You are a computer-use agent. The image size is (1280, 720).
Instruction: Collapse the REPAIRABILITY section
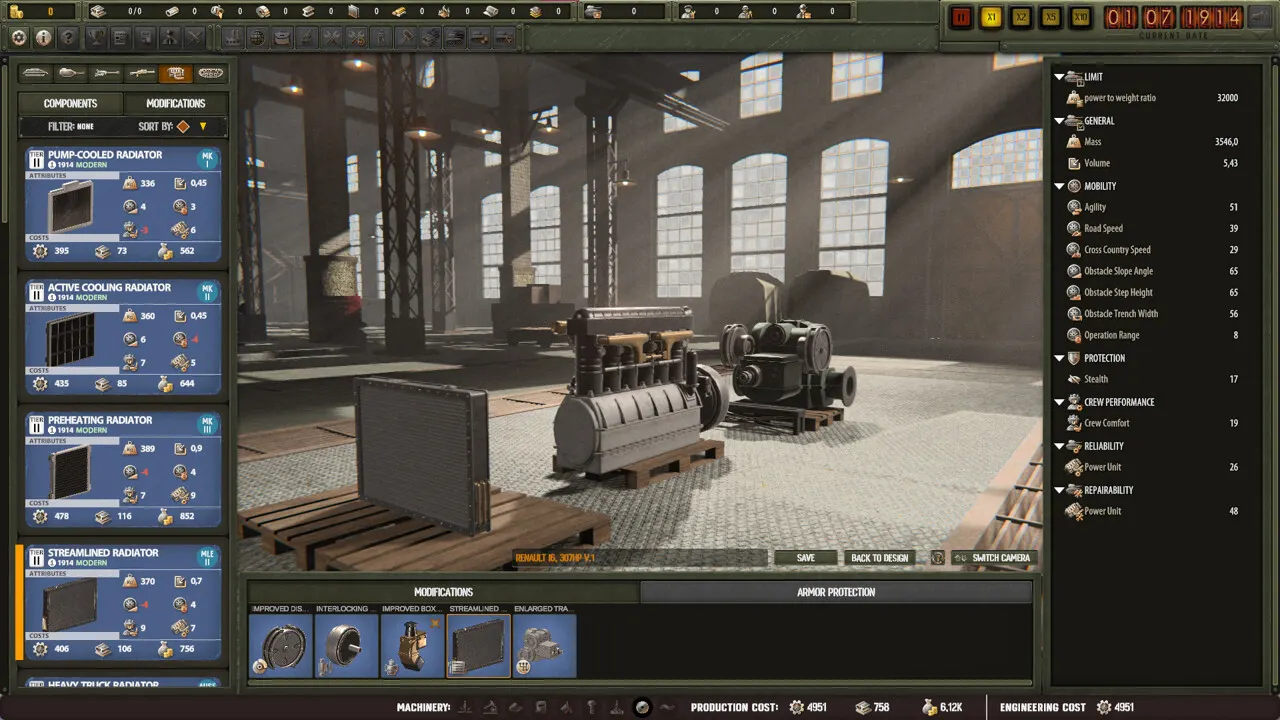pyautogui.click(x=1060, y=490)
